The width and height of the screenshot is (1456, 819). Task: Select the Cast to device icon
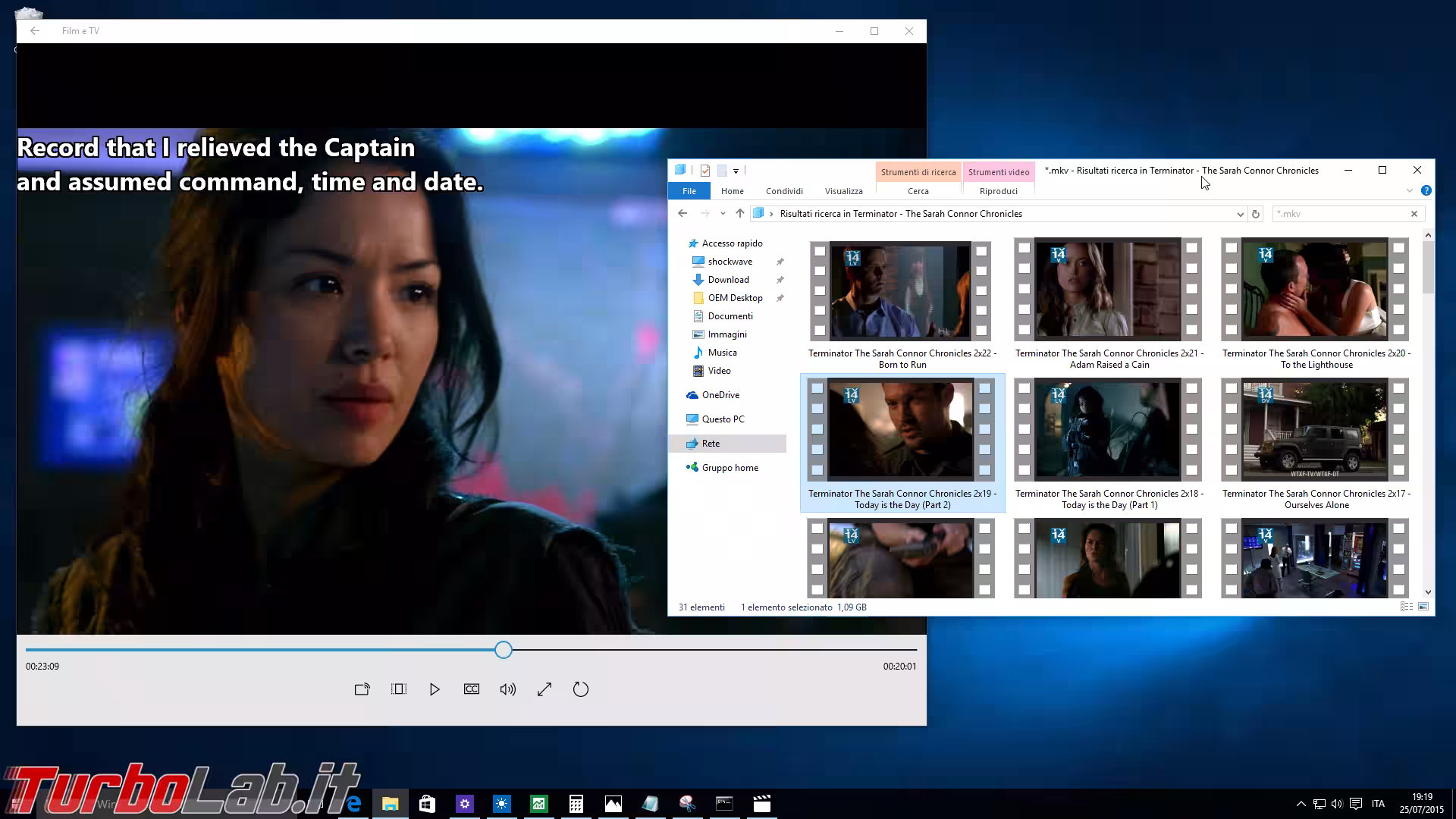(x=362, y=689)
